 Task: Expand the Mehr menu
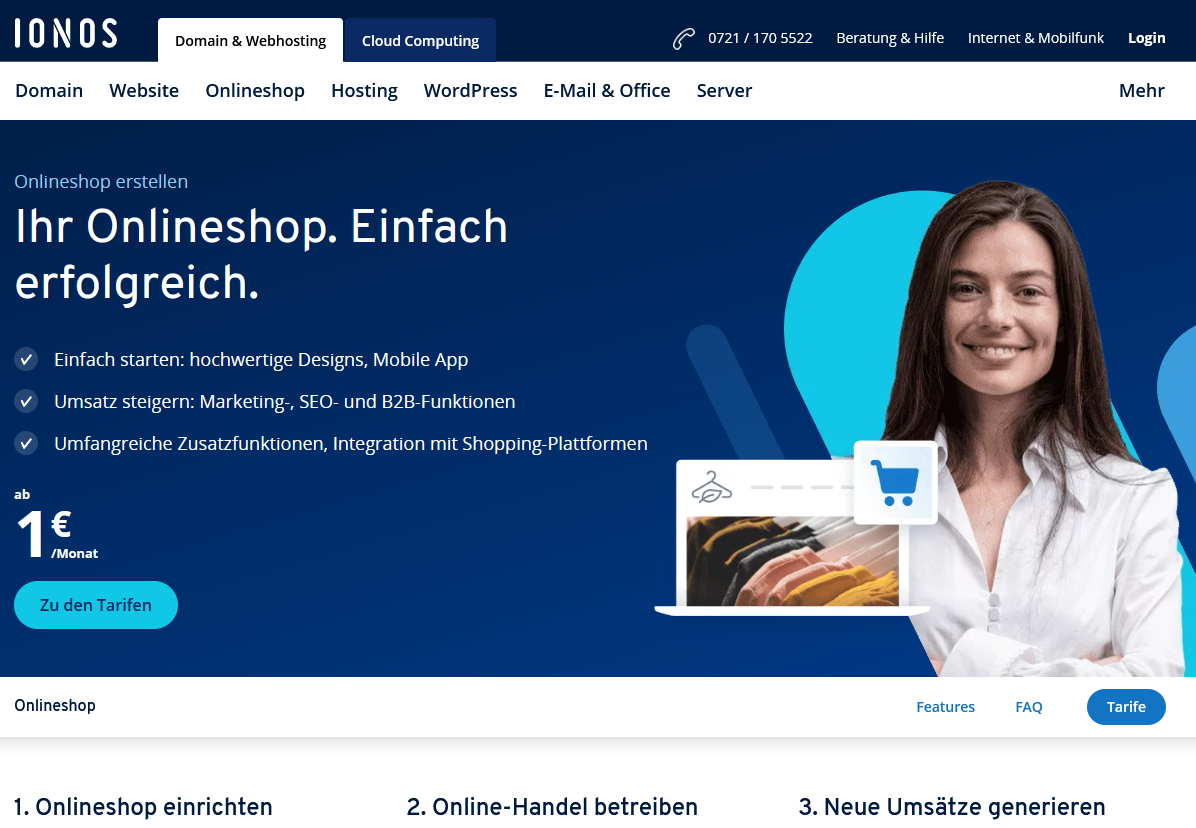click(x=1142, y=91)
